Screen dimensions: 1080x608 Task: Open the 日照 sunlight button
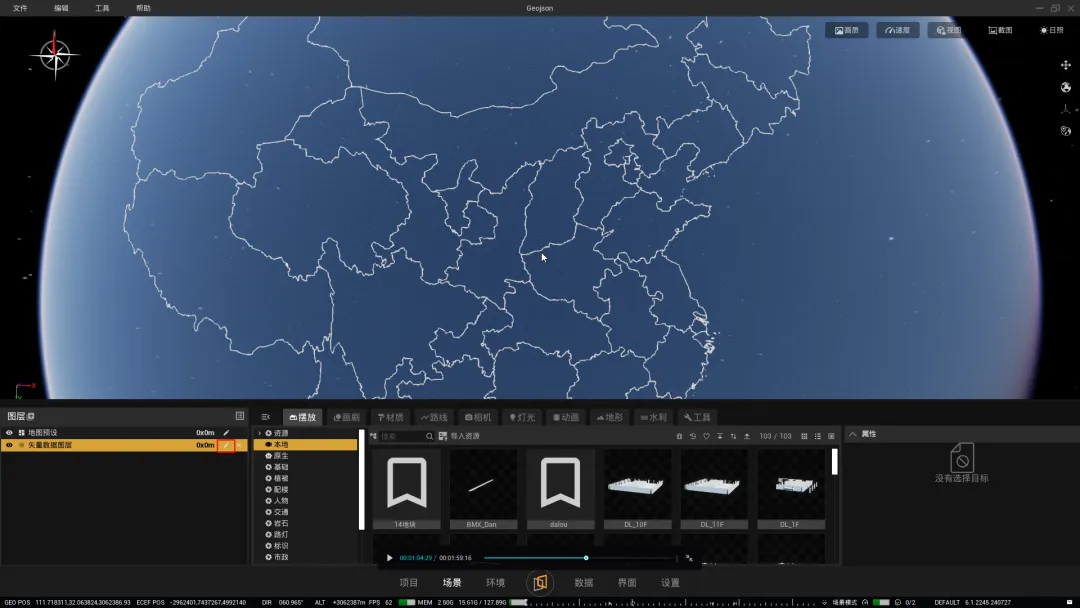(x=1052, y=30)
